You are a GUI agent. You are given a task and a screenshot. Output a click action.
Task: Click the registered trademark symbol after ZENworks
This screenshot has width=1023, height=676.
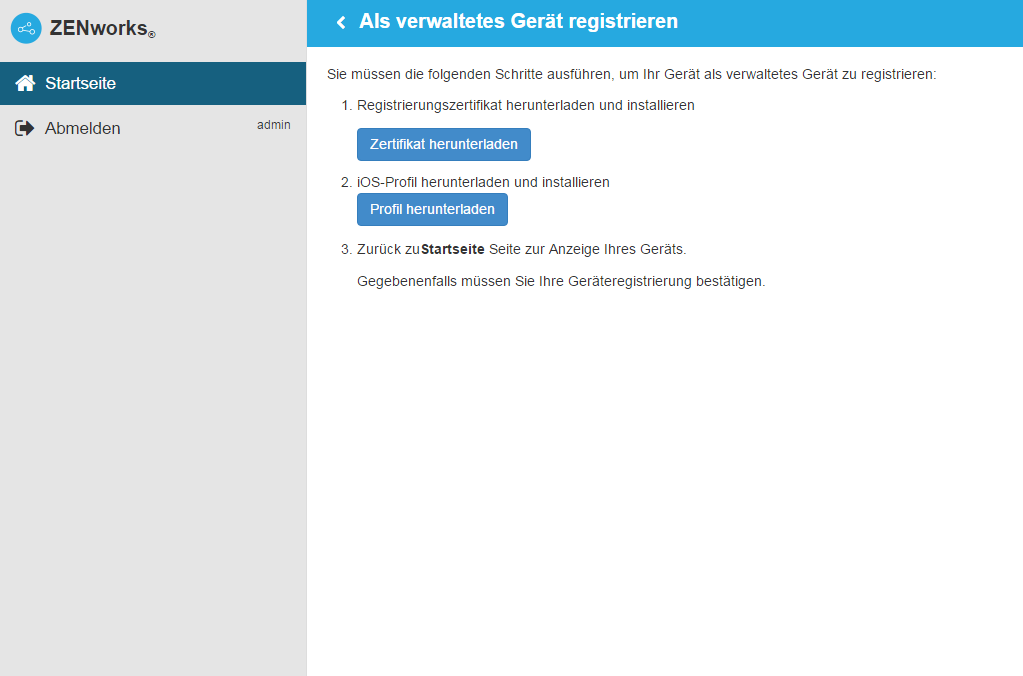click(152, 35)
